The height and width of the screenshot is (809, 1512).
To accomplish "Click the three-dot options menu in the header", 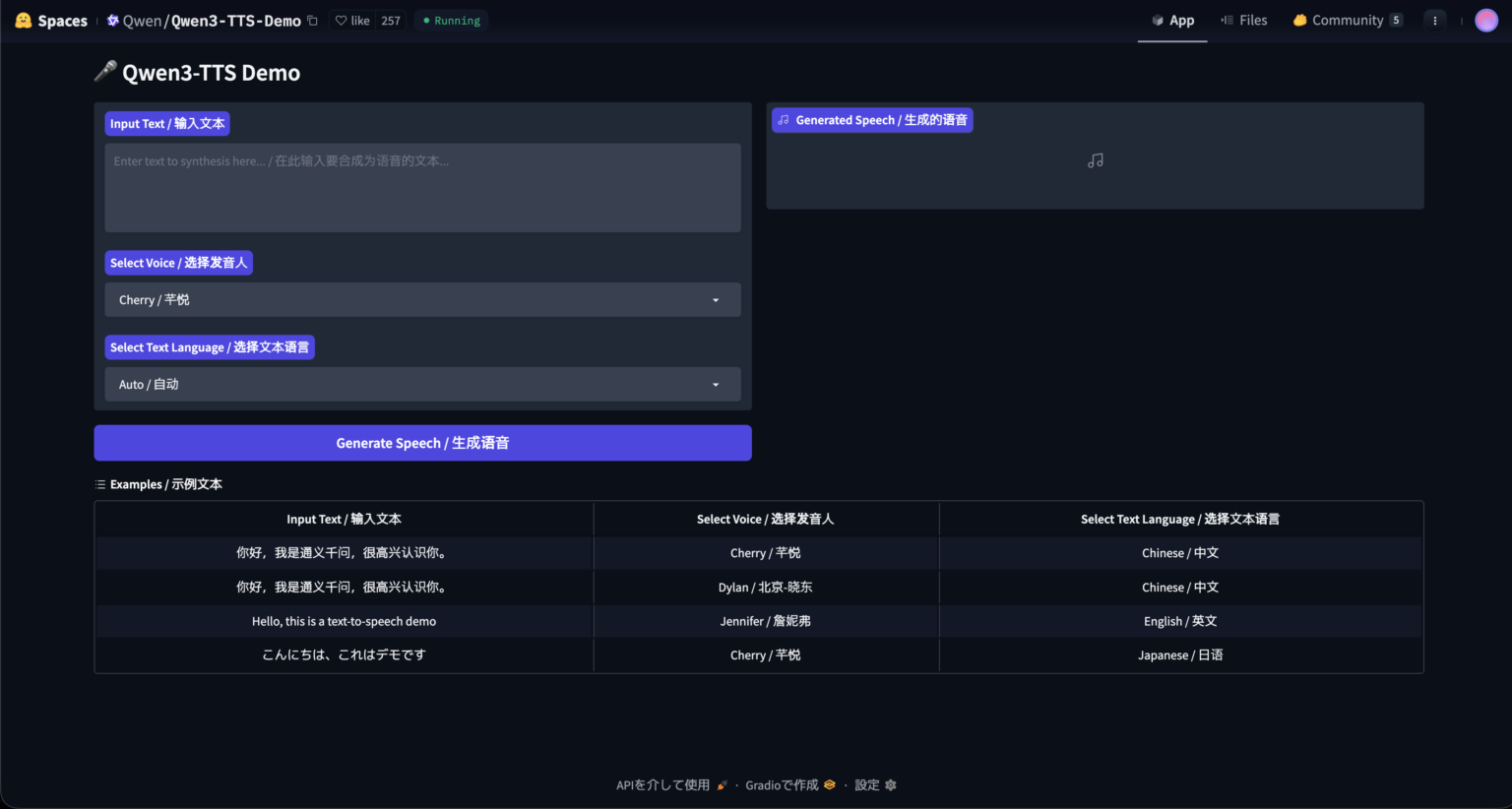I will (x=1434, y=20).
